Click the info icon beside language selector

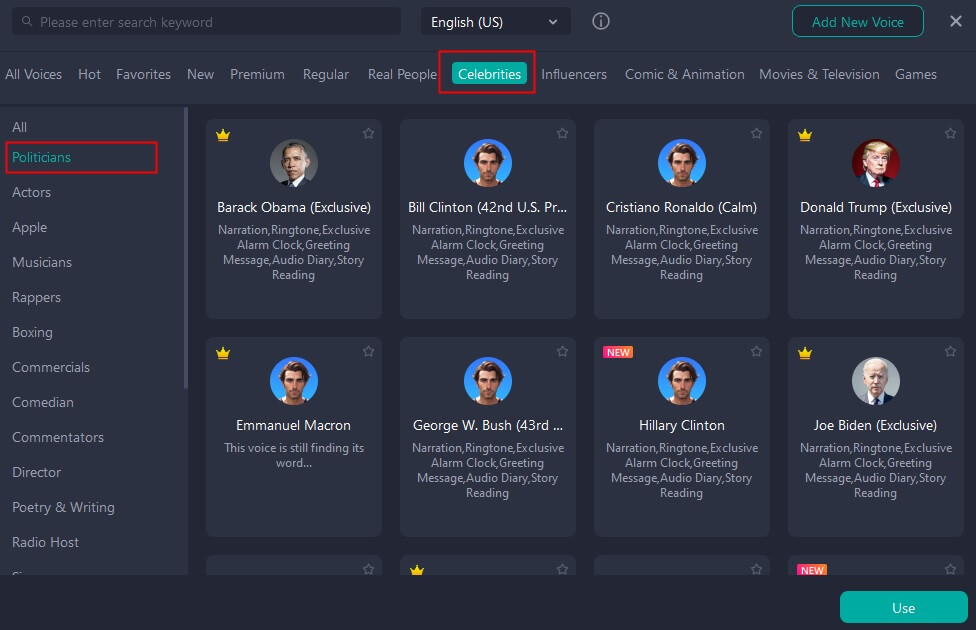[601, 21]
